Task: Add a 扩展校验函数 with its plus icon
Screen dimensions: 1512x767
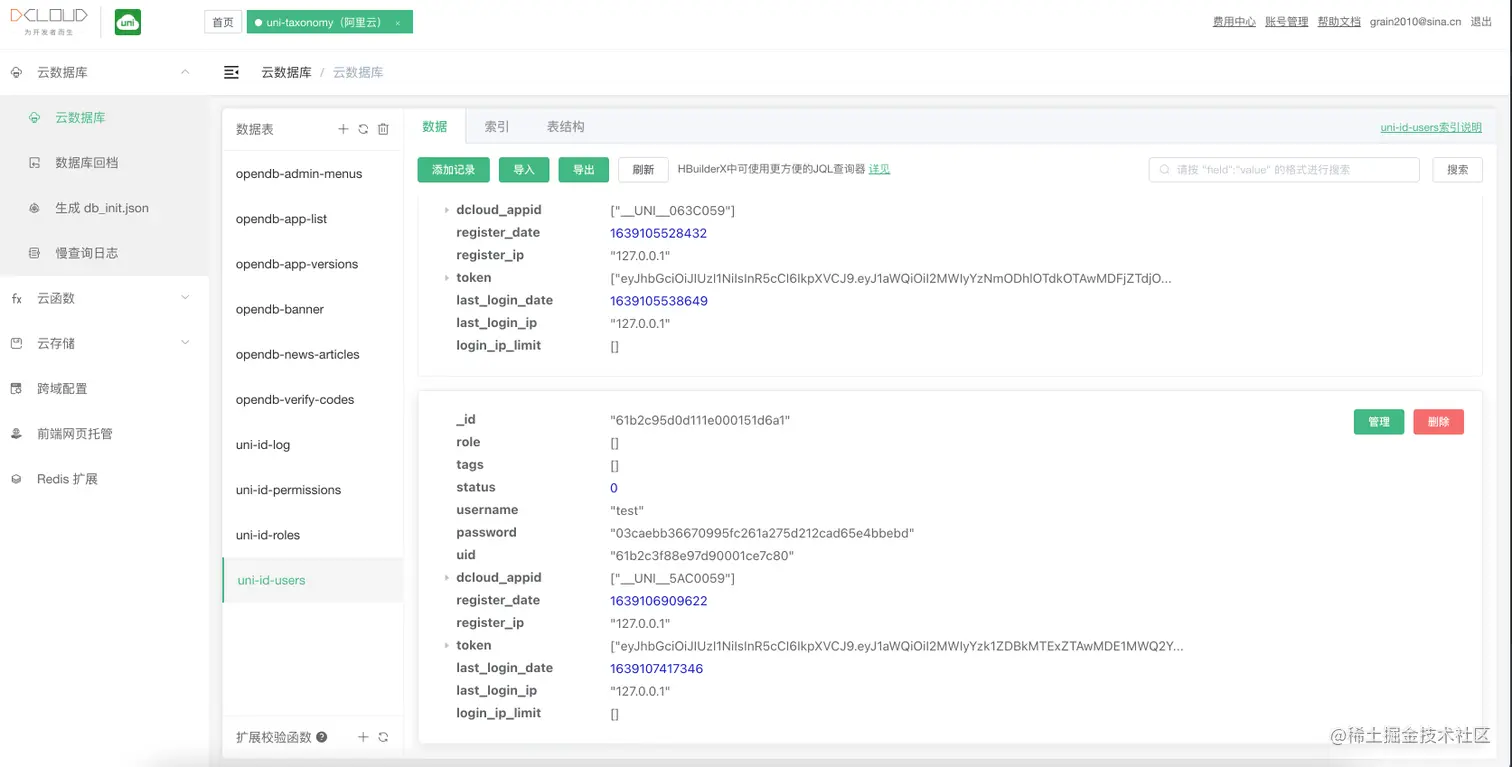Action: pos(363,737)
